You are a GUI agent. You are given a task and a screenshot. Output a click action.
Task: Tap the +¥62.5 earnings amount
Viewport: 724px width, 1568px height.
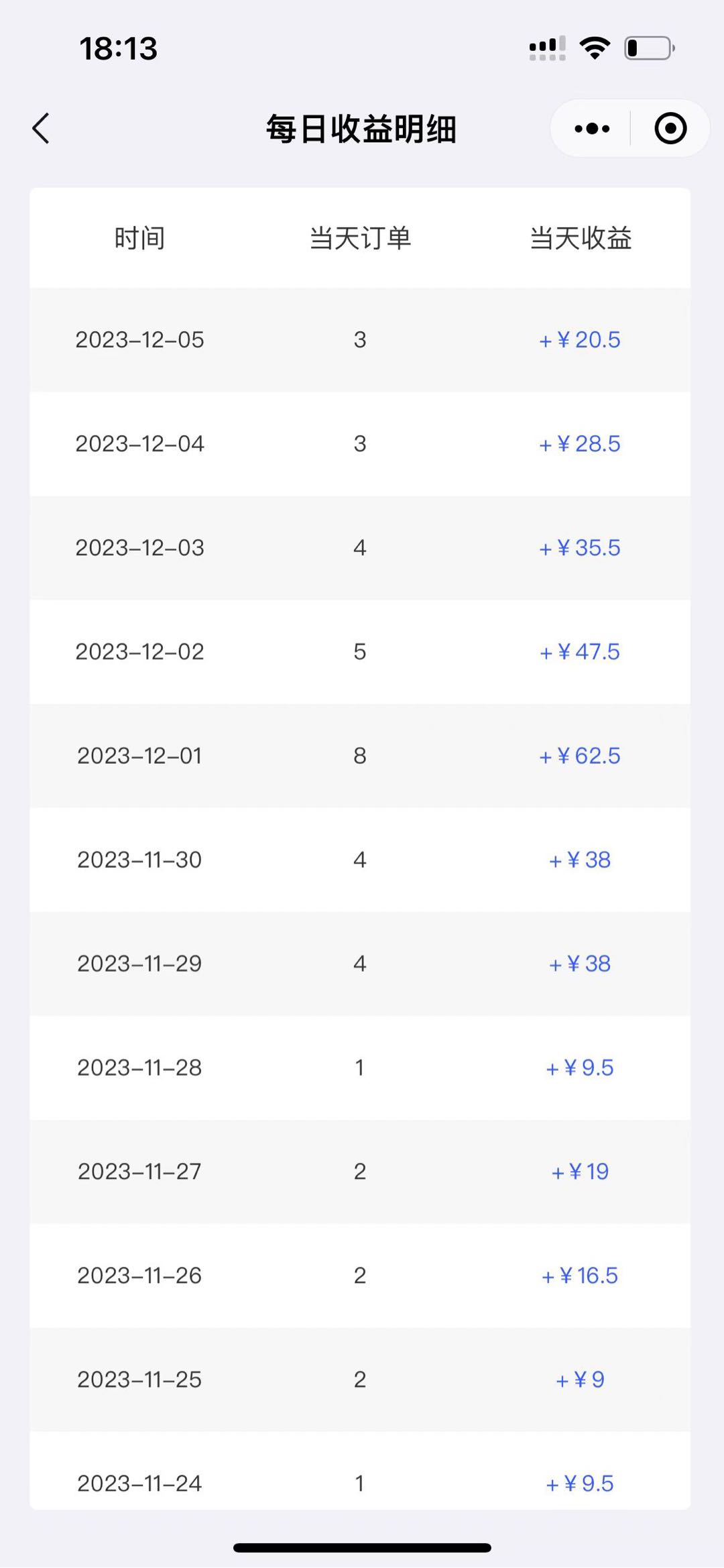pyautogui.click(x=581, y=756)
